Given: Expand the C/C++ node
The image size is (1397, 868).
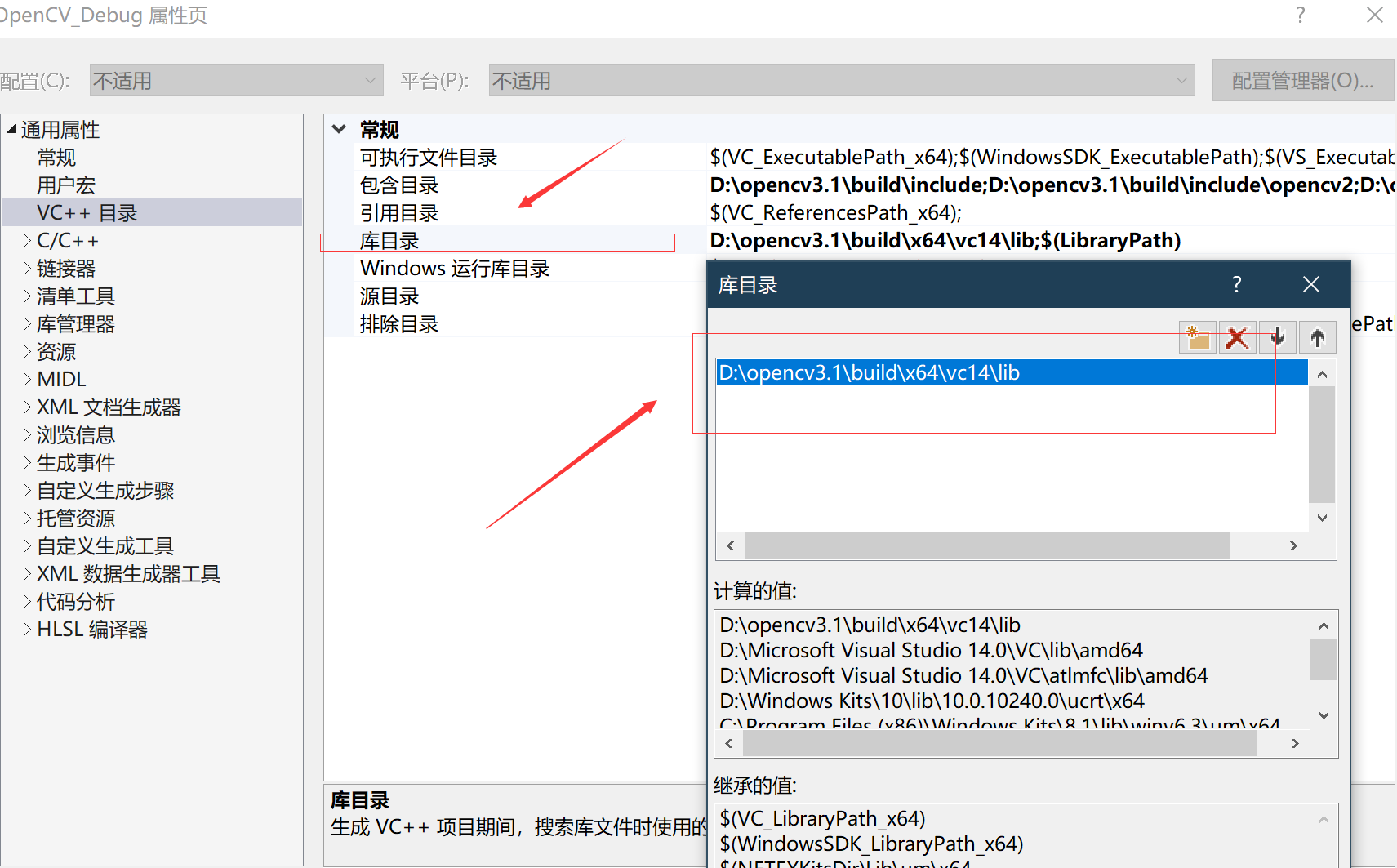Looking at the screenshot, I should pyautogui.click(x=25, y=239).
